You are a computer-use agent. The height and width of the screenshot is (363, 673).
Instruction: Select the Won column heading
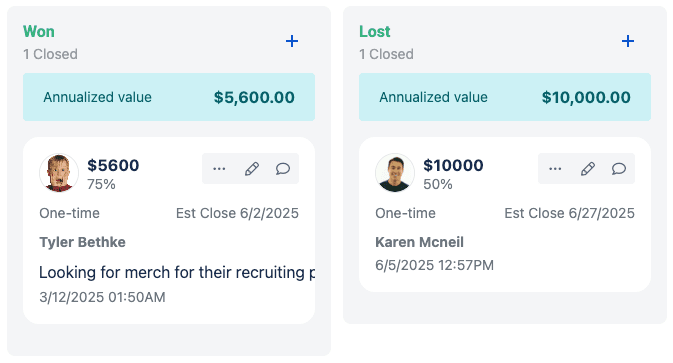pos(39,31)
